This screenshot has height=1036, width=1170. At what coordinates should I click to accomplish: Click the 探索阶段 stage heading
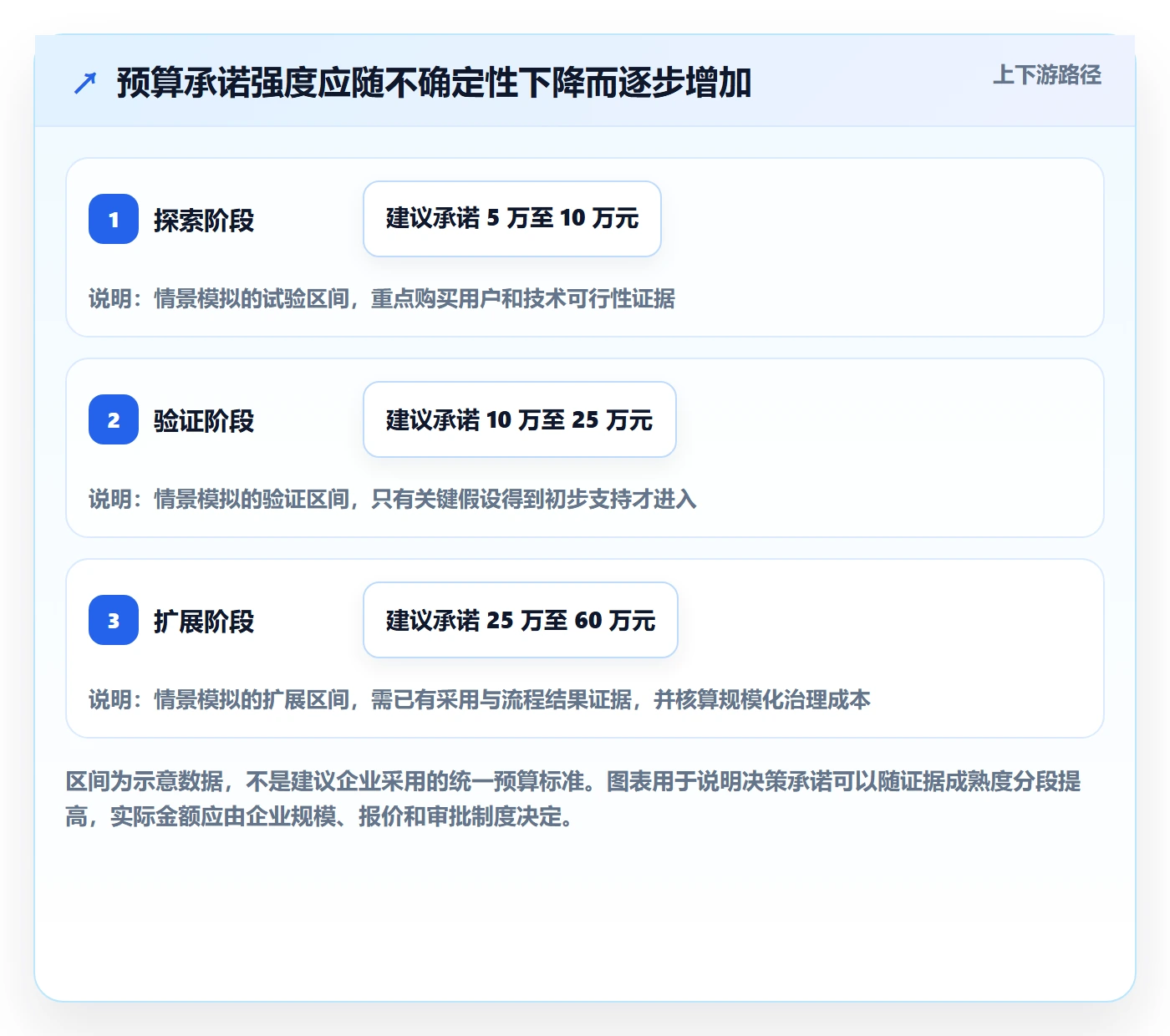[x=204, y=221]
